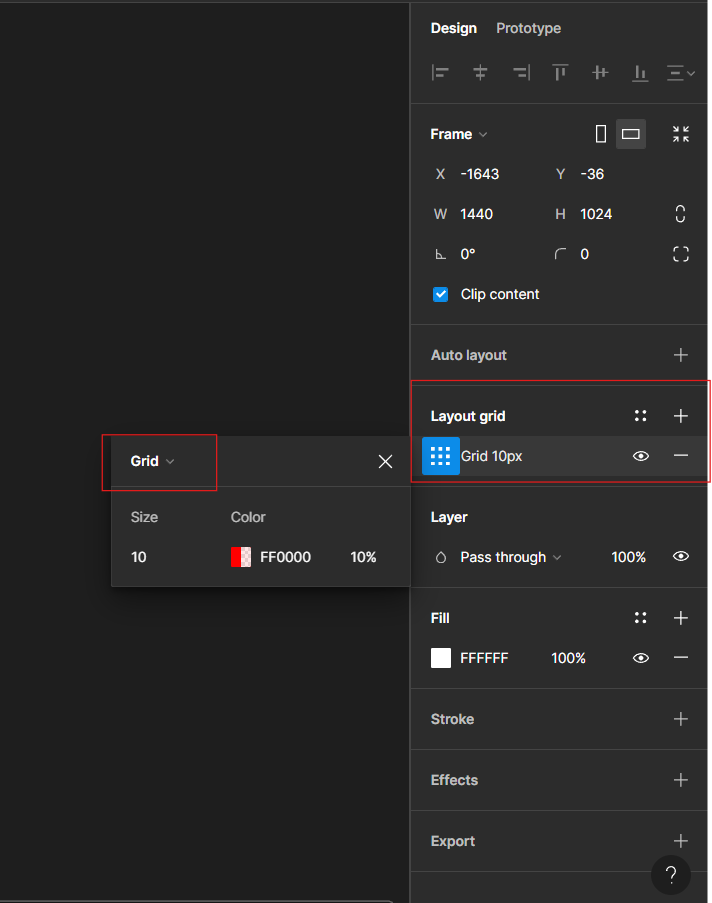Click the align left icon

(x=440, y=72)
